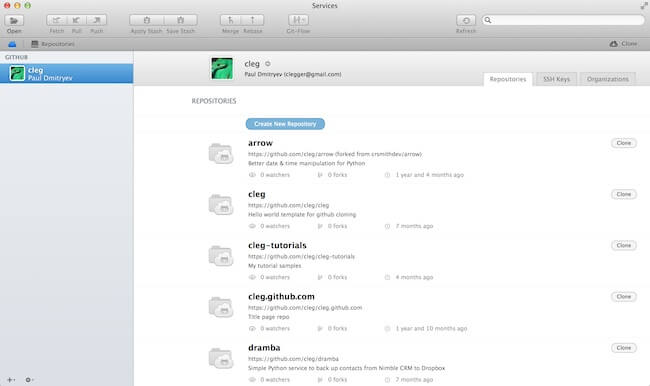Screen dimensions: 650x386
Task: Click the cleg profile avatar in the header
Action: (222, 68)
